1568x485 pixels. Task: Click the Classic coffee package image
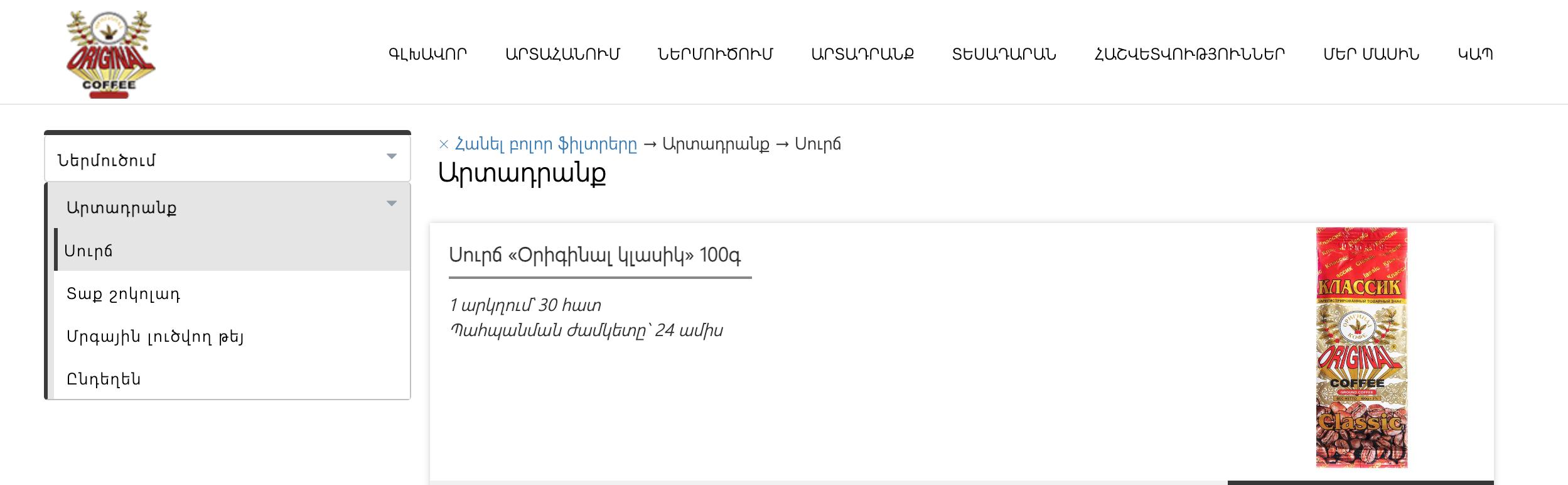(1361, 347)
